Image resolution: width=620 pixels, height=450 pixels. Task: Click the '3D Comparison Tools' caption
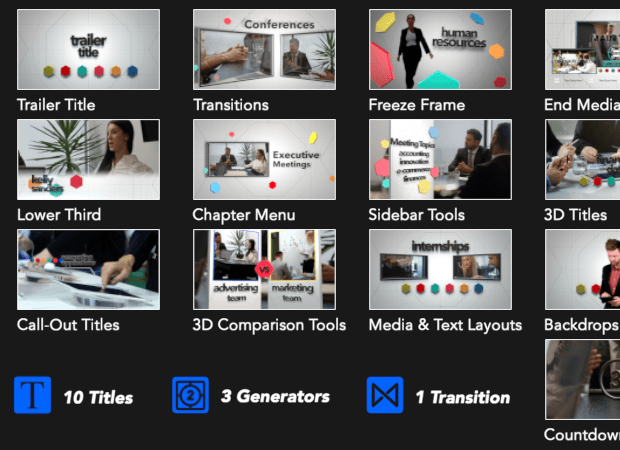[269, 325]
